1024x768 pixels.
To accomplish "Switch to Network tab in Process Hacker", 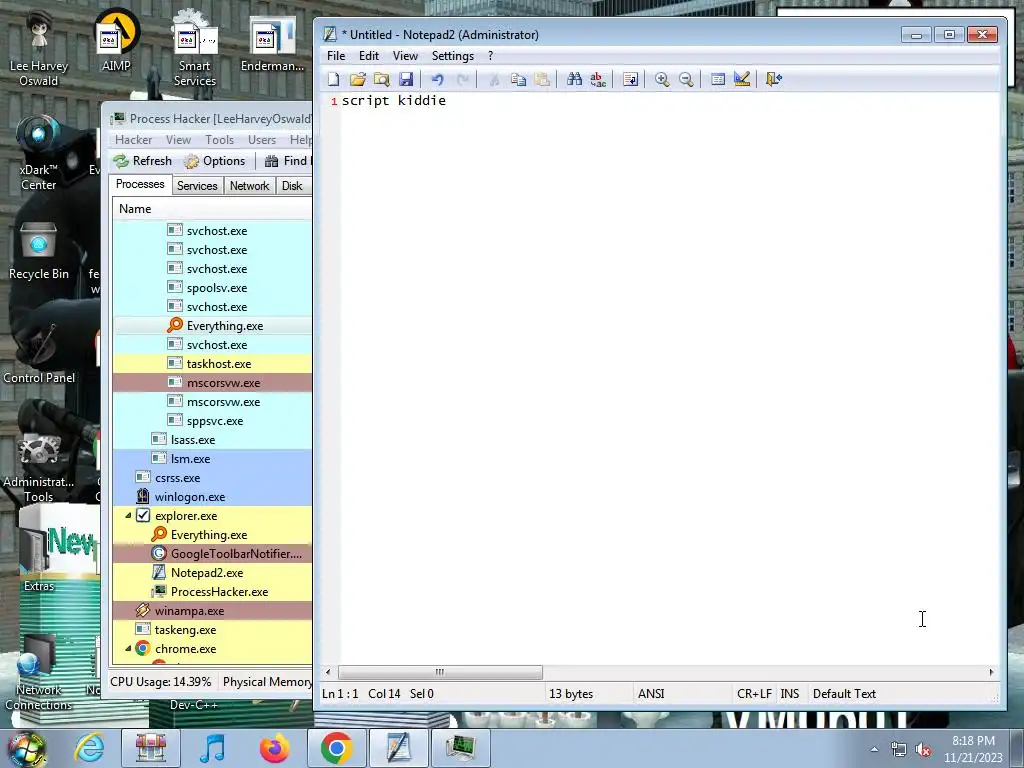I will coord(249,186).
